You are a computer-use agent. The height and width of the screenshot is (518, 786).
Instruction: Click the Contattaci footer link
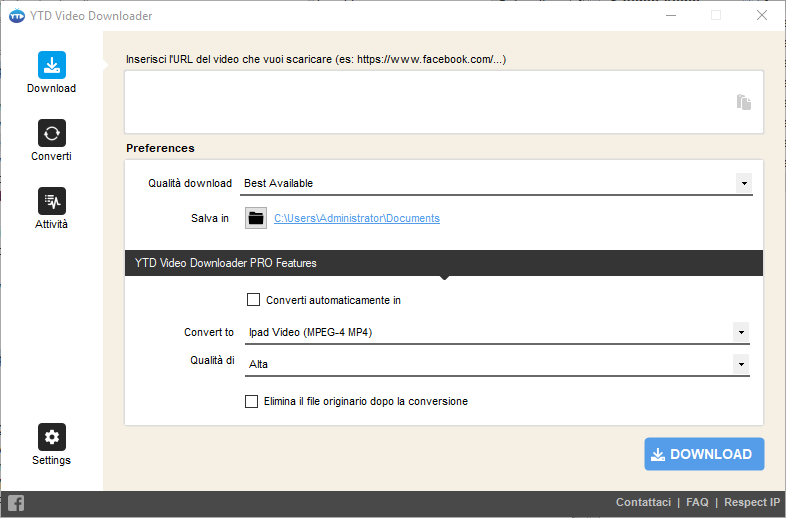643,502
